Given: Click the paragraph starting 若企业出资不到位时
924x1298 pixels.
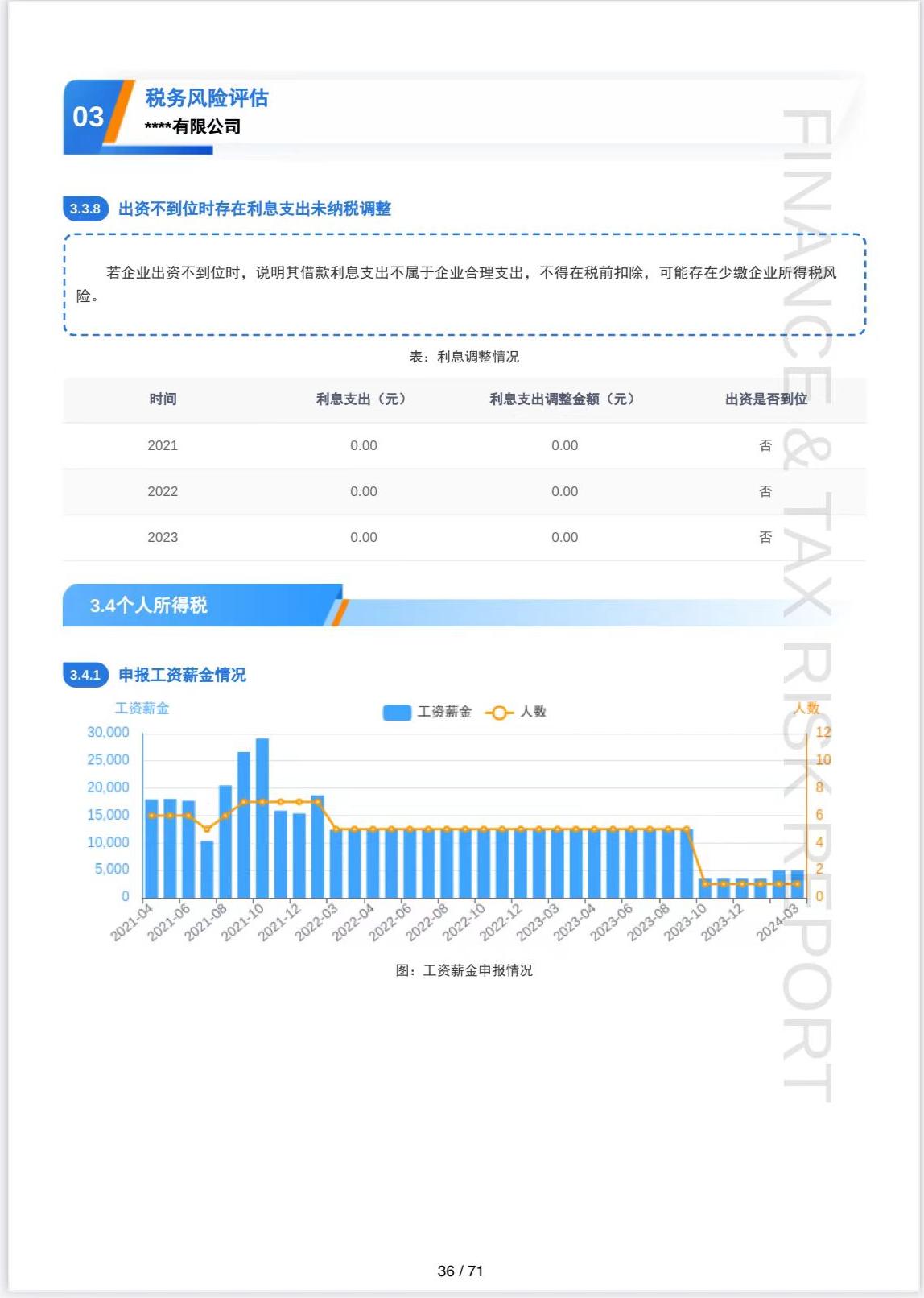Looking at the screenshot, I should [456, 284].
